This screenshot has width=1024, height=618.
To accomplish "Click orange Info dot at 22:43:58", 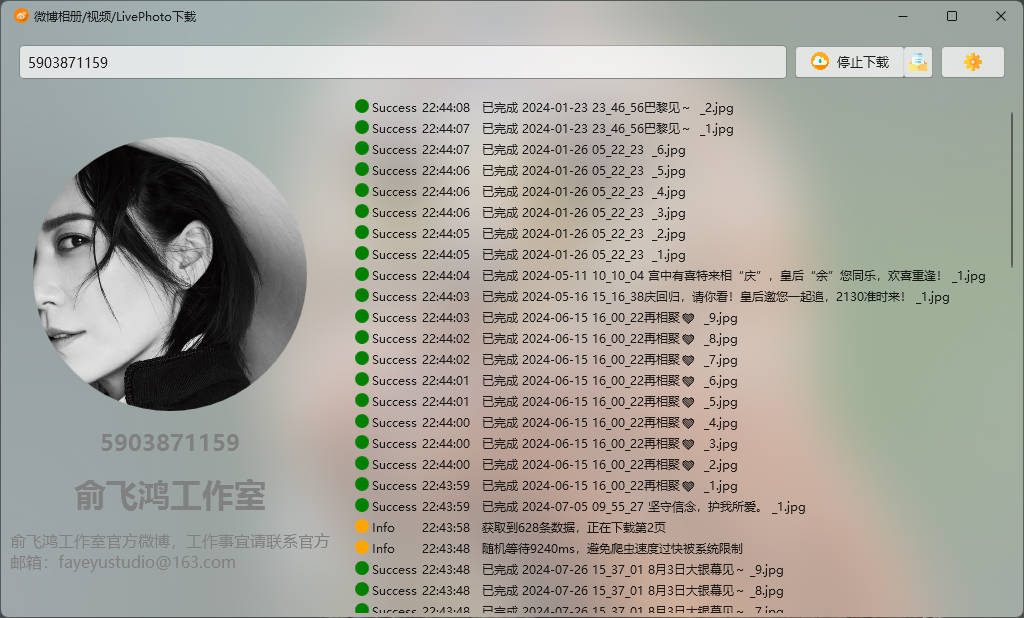I will (x=362, y=526).
